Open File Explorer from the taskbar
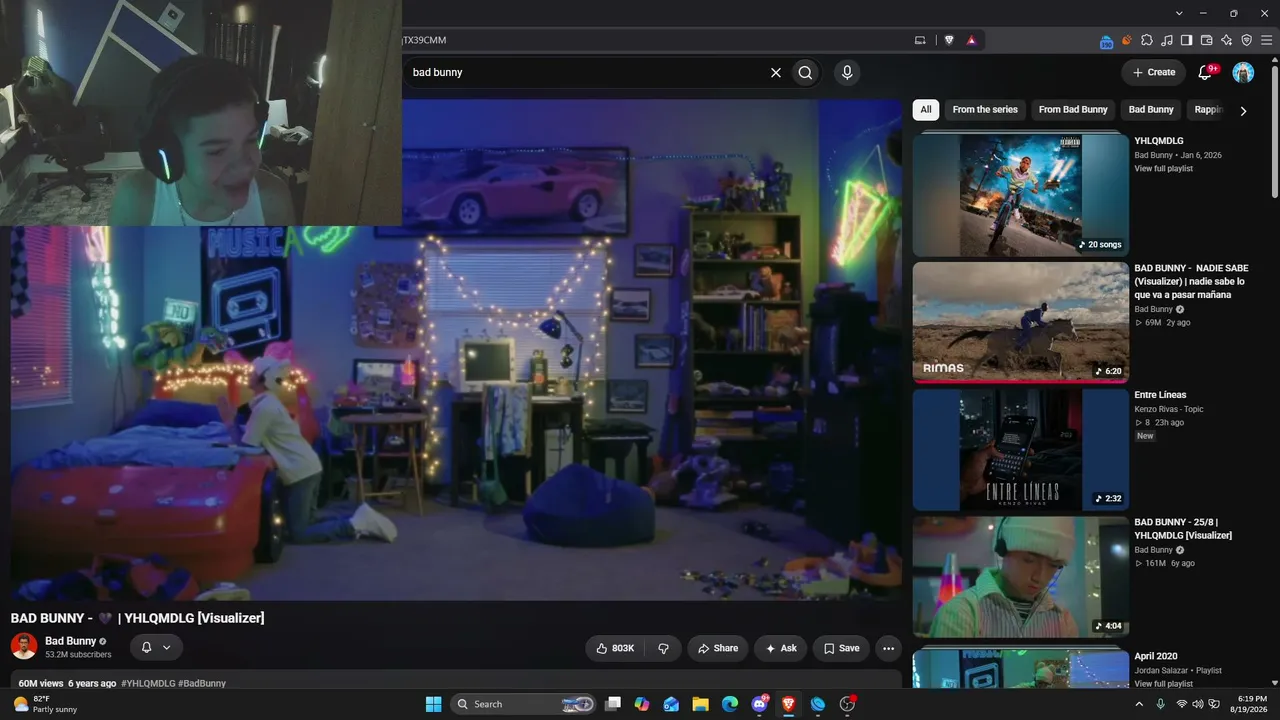 tap(700, 704)
